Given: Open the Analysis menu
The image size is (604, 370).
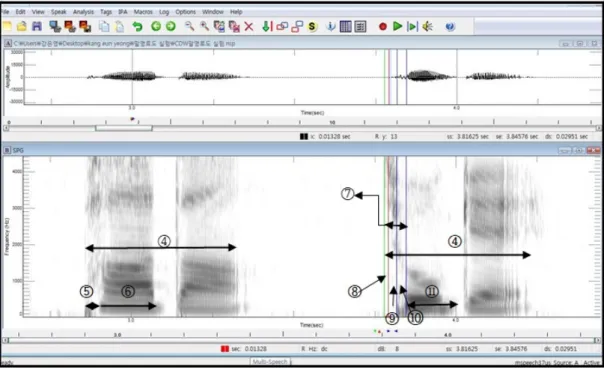Looking at the screenshot, I should [83, 12].
